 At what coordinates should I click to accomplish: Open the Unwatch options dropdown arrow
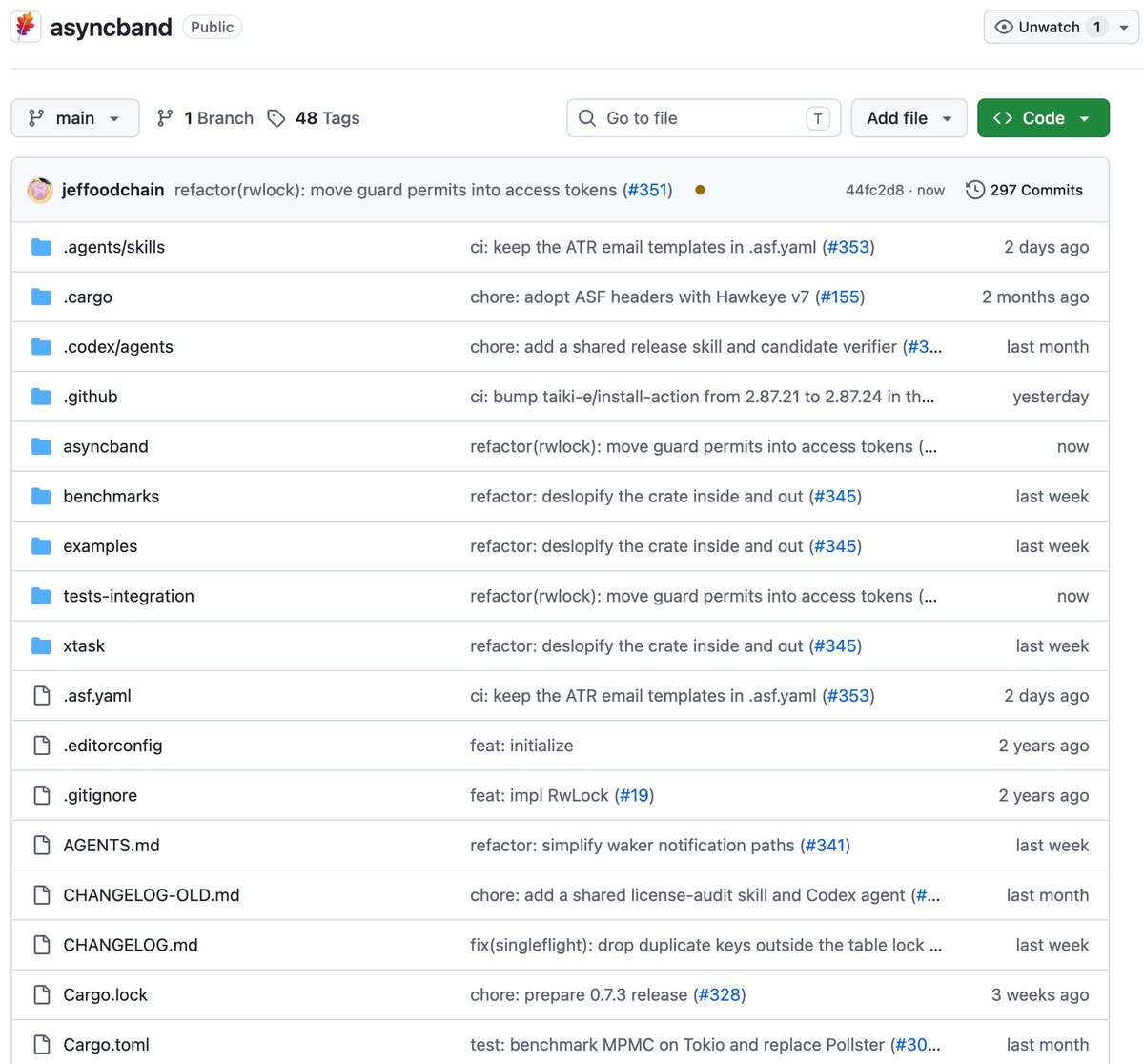pos(1124,27)
